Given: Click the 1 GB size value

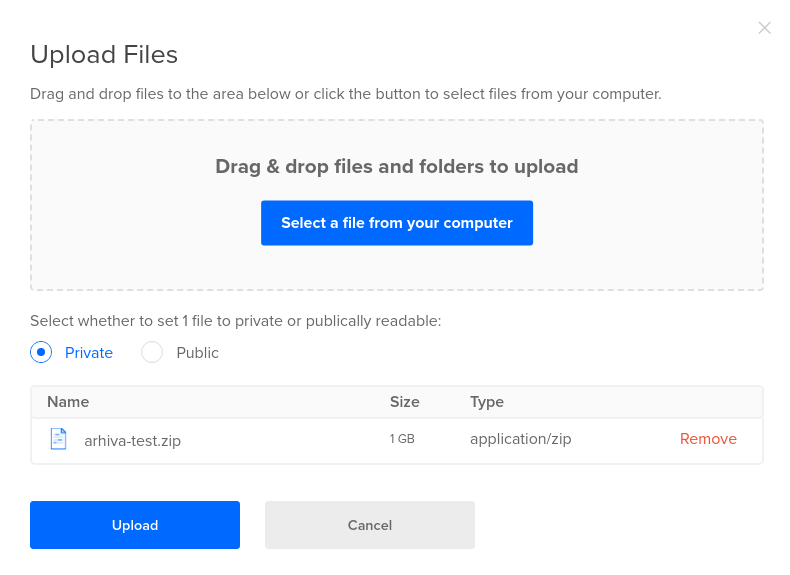Looking at the screenshot, I should [x=402, y=440].
